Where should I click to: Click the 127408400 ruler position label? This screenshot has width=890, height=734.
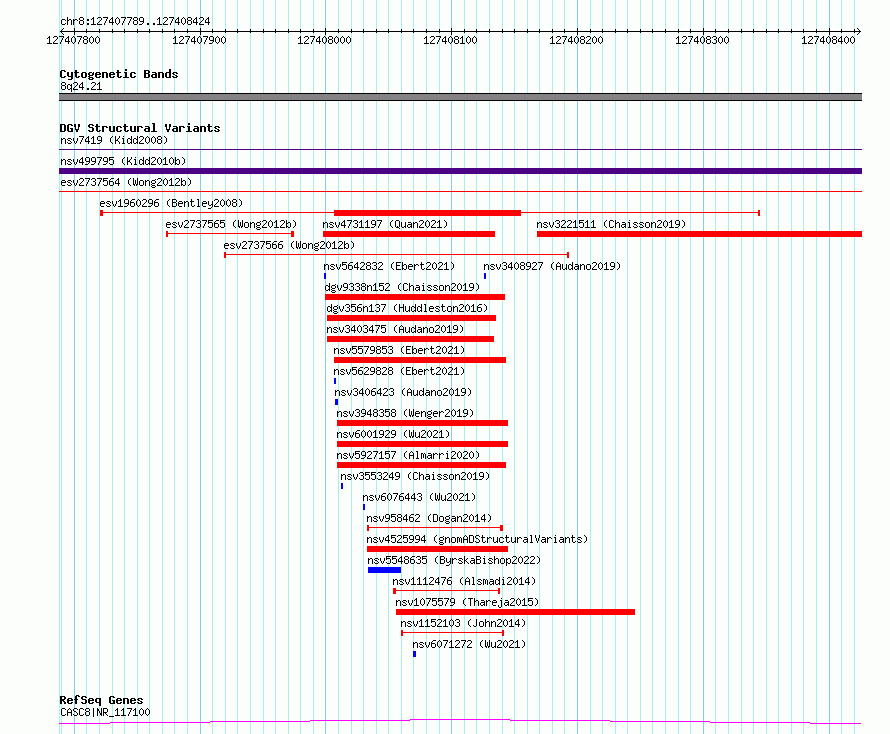pyautogui.click(x=828, y=40)
